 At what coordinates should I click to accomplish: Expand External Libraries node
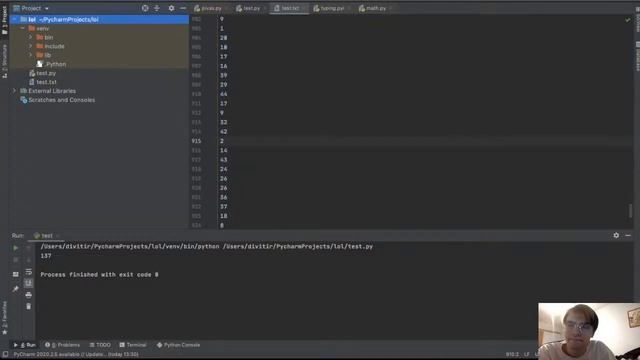click(x=15, y=91)
